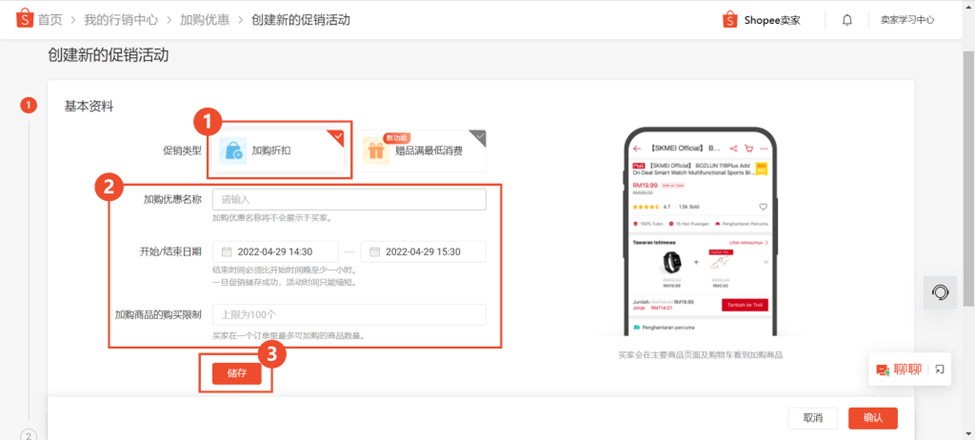The height and width of the screenshot is (440, 975).
Task: Select the 赠品满最低消费 promotion type
Action: pos(422,150)
